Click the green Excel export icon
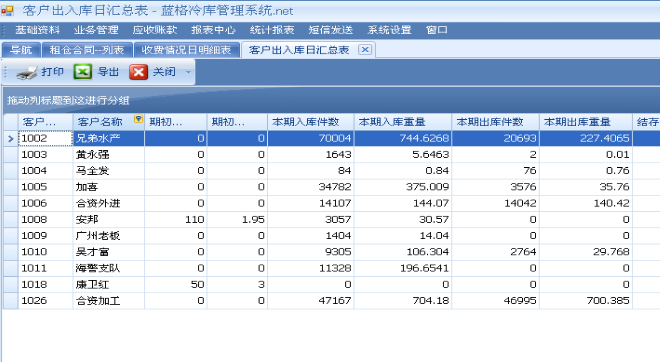The height and width of the screenshot is (362, 660). [82, 72]
